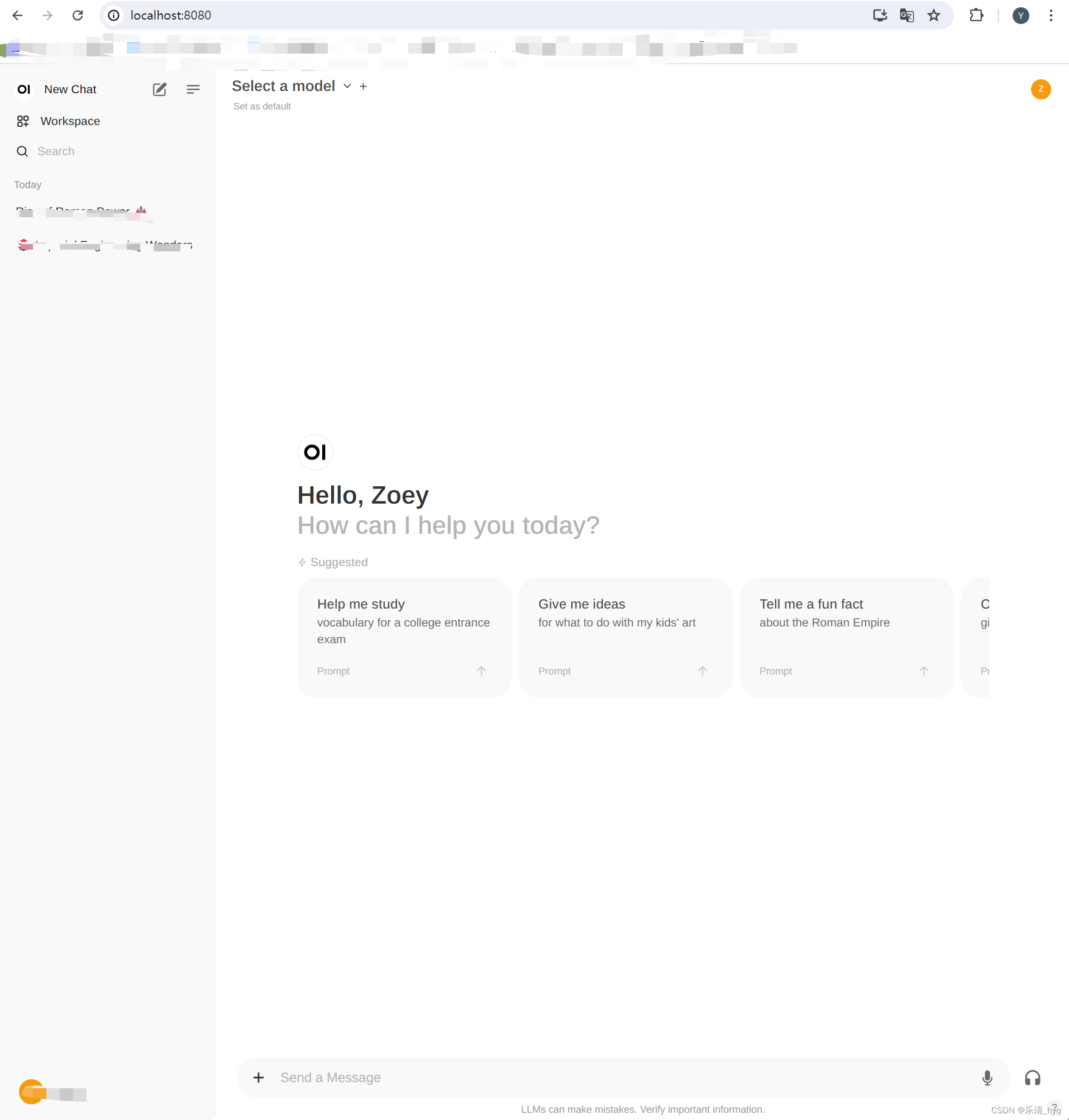
Task: Click the OI logo above Hello, Zoey
Action: tap(315, 452)
